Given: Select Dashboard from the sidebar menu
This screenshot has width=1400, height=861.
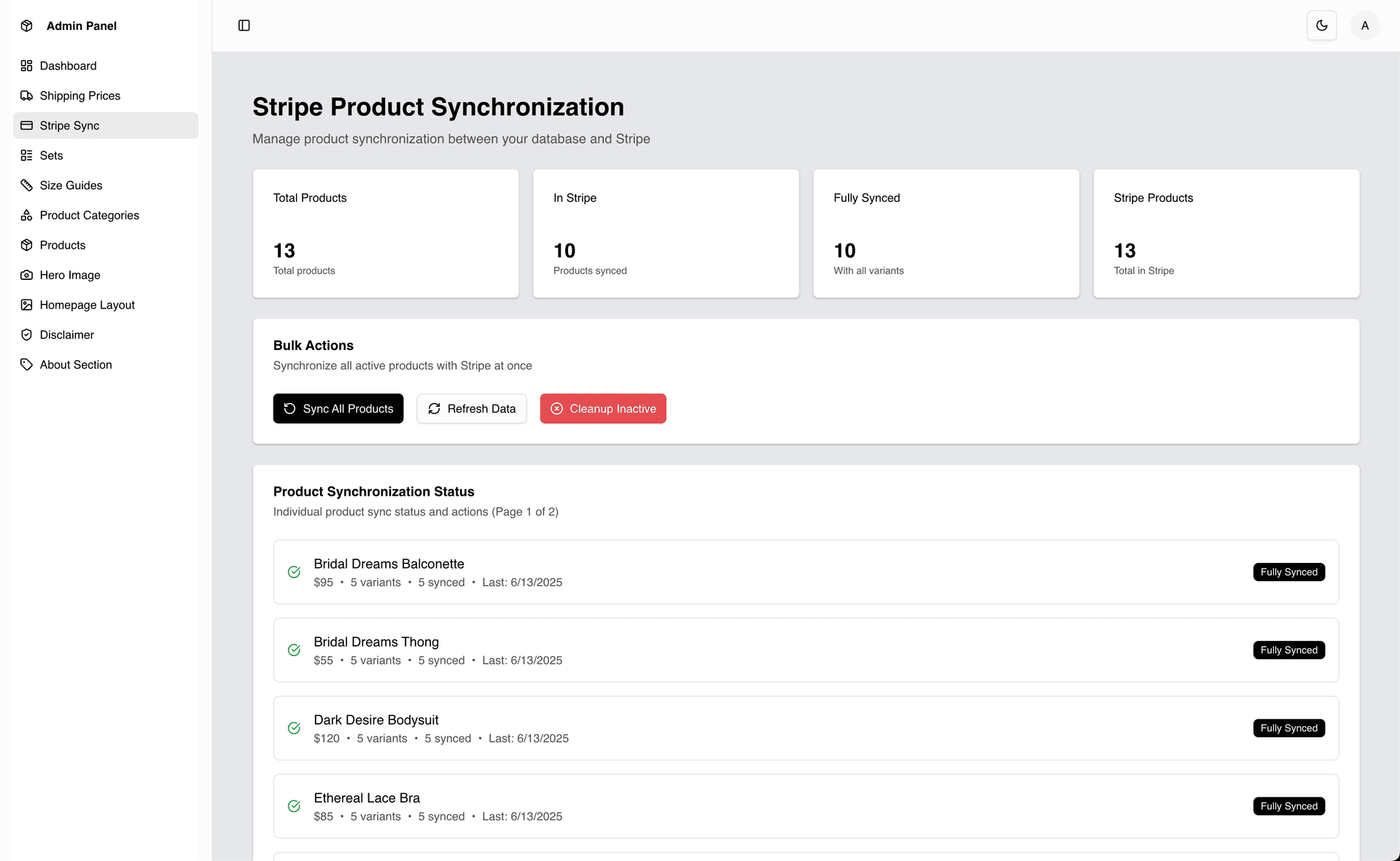Looking at the screenshot, I should 68,66.
